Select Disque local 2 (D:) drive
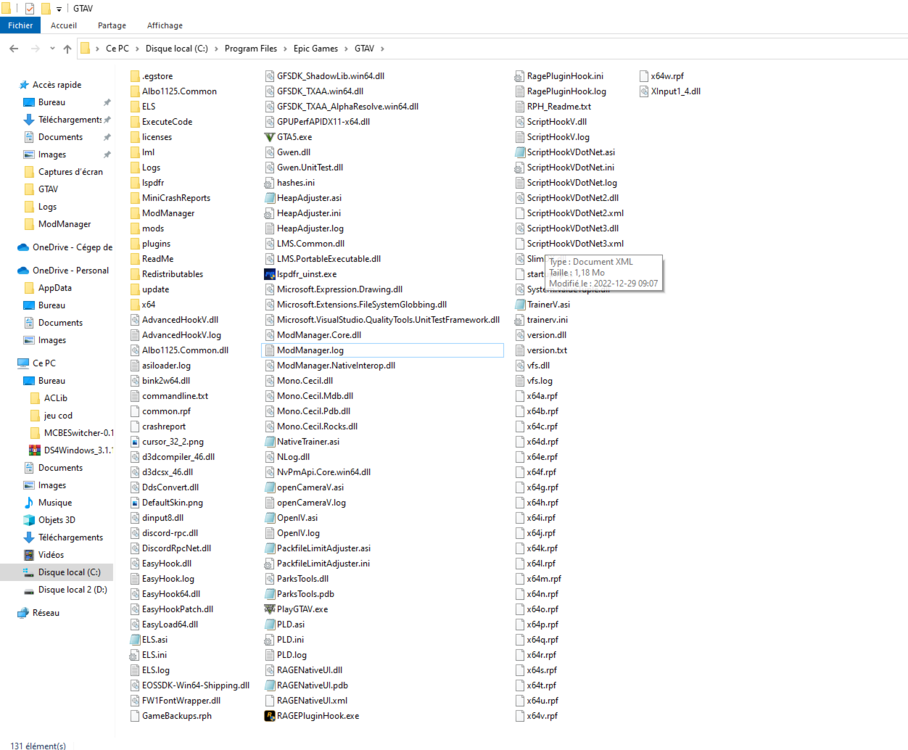Viewport: 908px width, 750px height. tap(72, 590)
